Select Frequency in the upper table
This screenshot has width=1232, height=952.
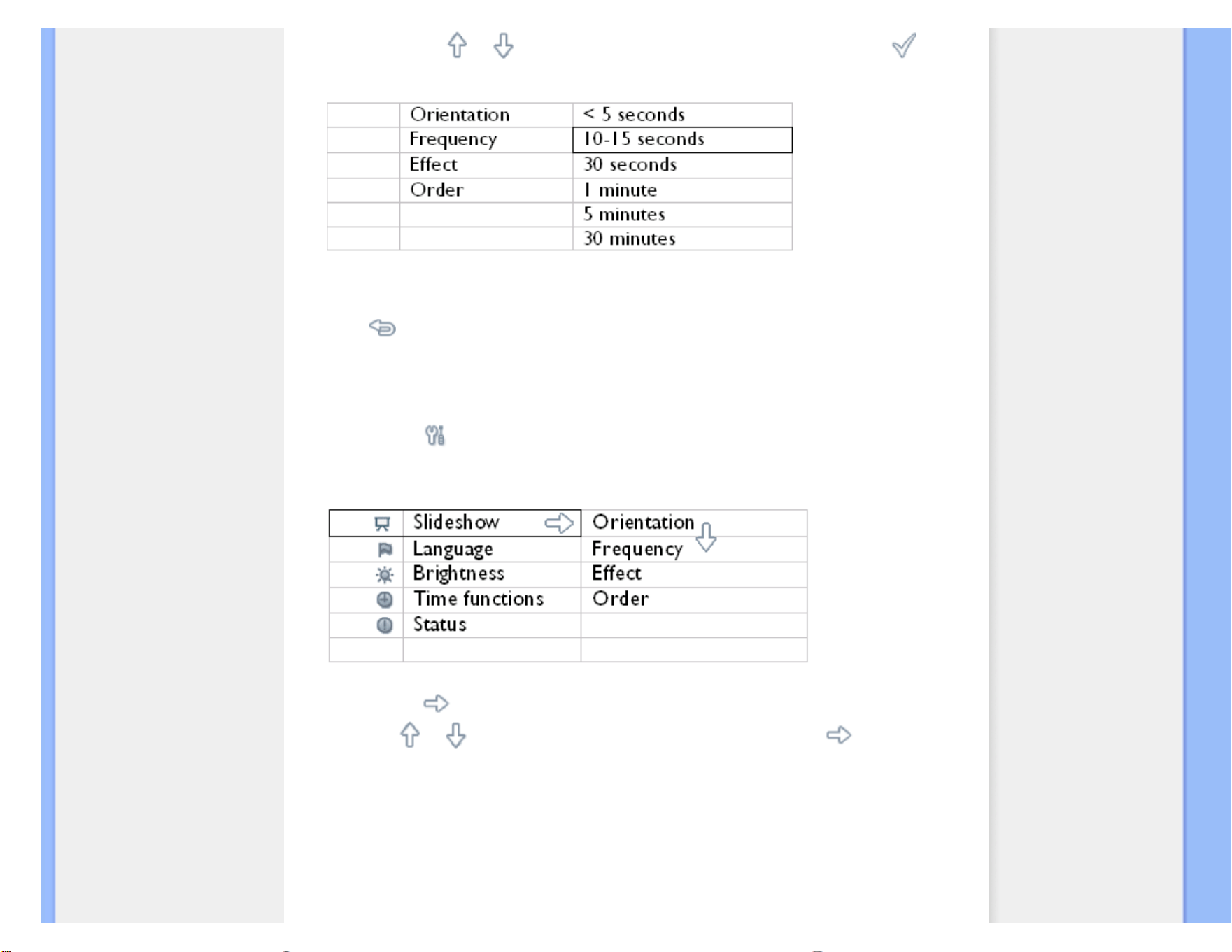tap(453, 139)
